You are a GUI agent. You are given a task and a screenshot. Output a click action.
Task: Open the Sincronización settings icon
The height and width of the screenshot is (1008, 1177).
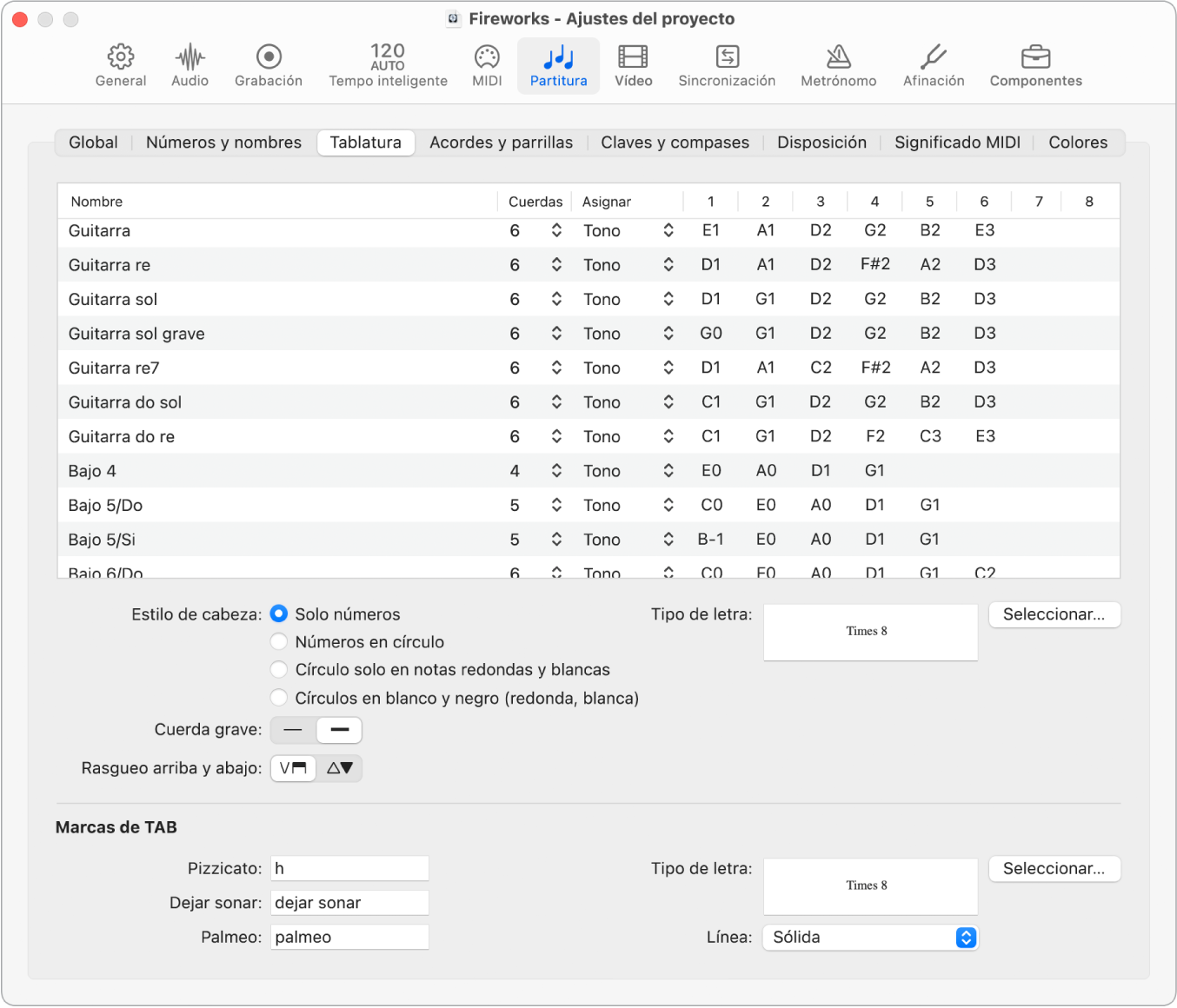pyautogui.click(x=727, y=66)
